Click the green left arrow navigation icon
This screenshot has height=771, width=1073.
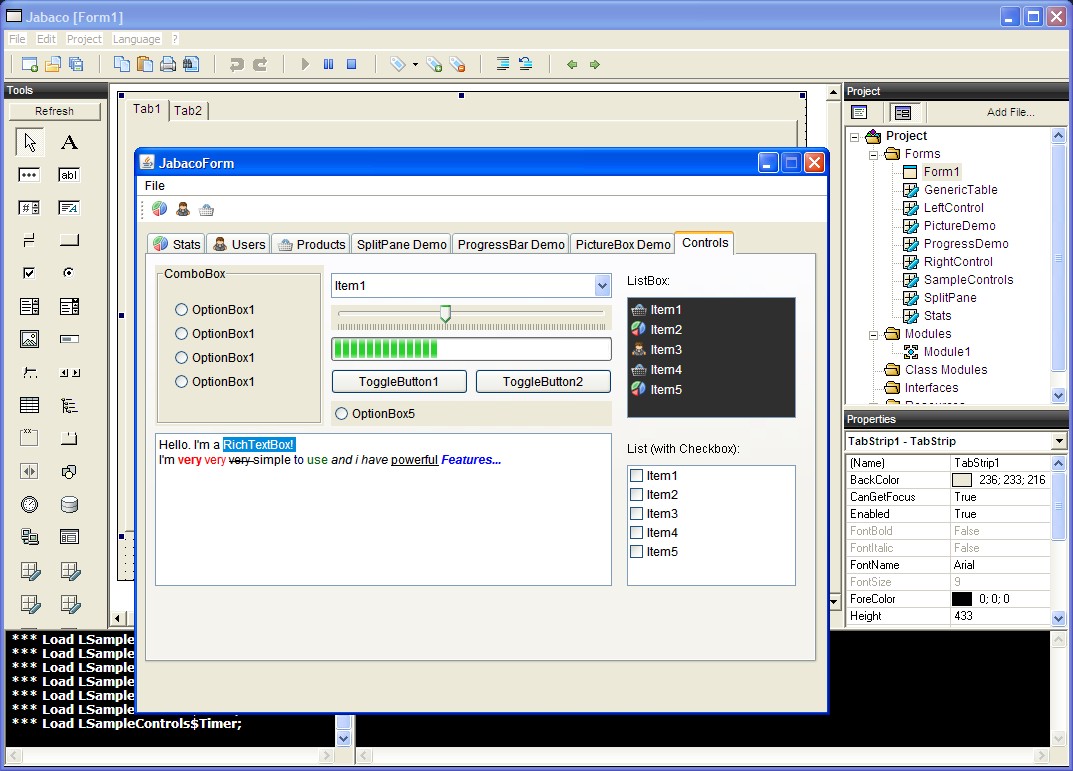(x=572, y=64)
